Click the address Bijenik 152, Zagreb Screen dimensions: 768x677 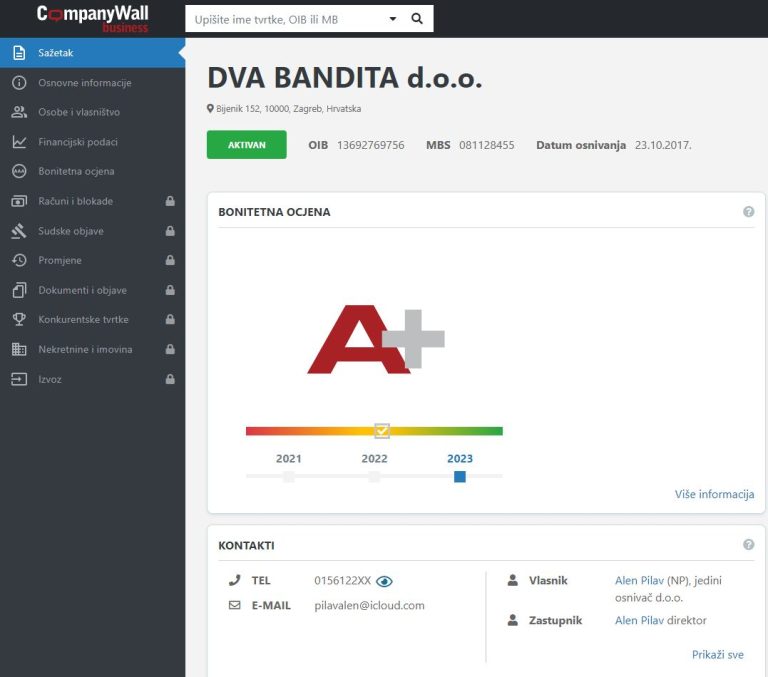coord(288,109)
